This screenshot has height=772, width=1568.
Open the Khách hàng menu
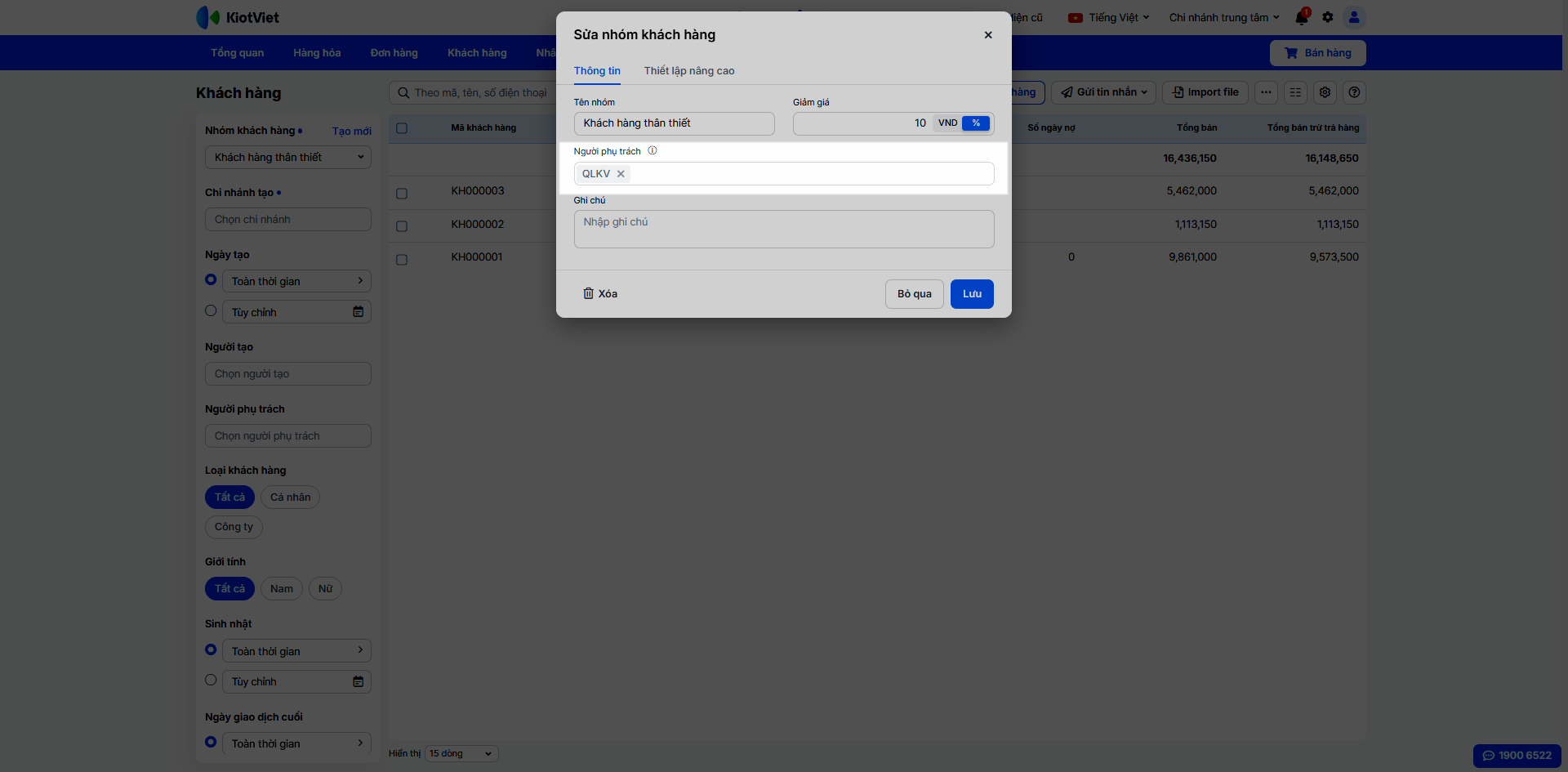[477, 53]
